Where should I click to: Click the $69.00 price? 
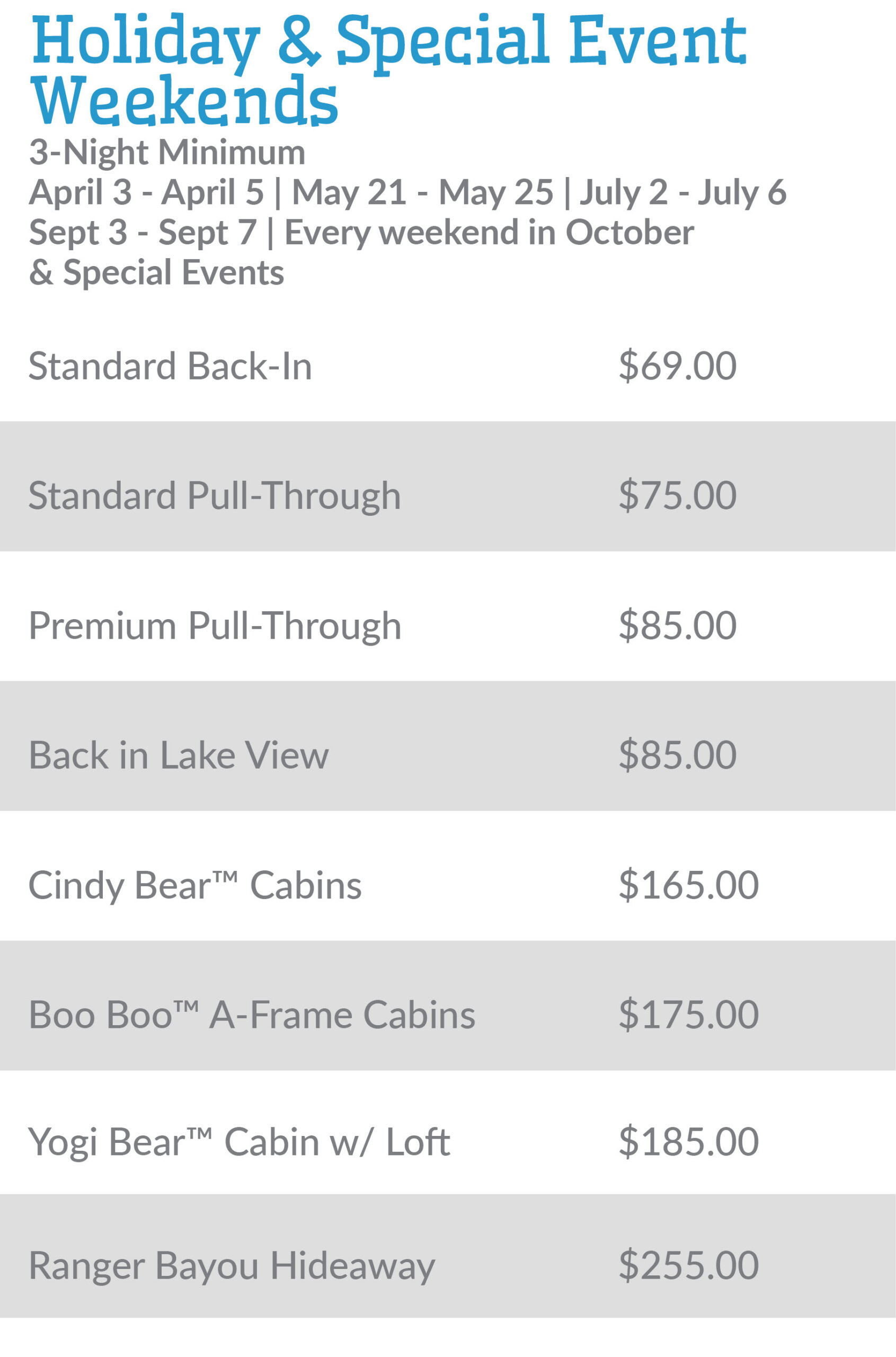(x=678, y=366)
